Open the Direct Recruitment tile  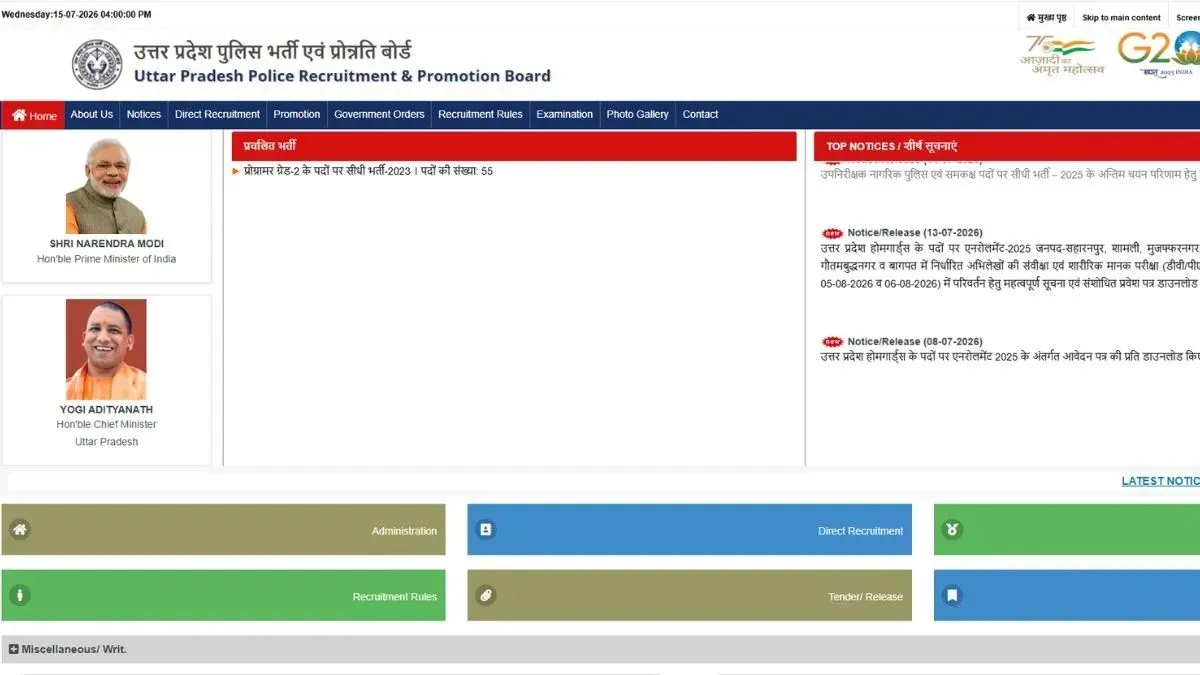point(689,530)
